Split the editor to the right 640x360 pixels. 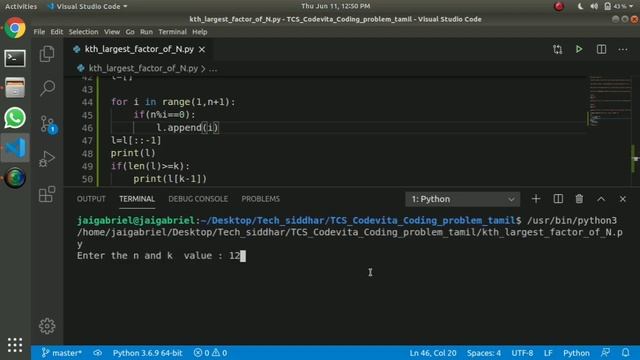pos(601,49)
